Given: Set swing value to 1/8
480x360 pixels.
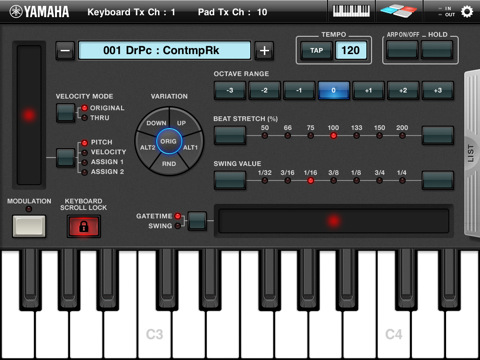Looking at the screenshot, I should (356, 180).
